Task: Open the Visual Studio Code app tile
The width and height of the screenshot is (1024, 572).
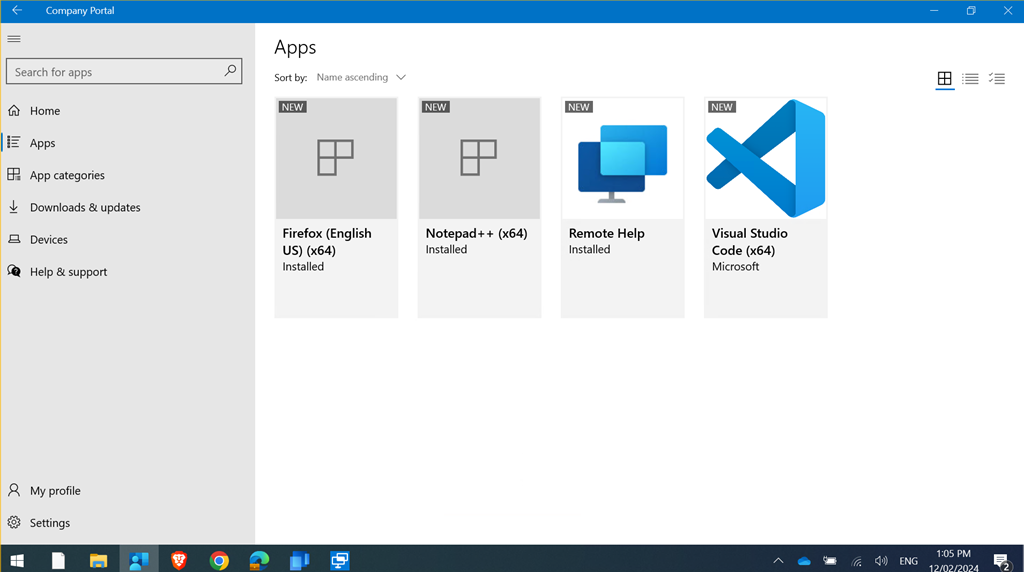Action: (x=765, y=207)
